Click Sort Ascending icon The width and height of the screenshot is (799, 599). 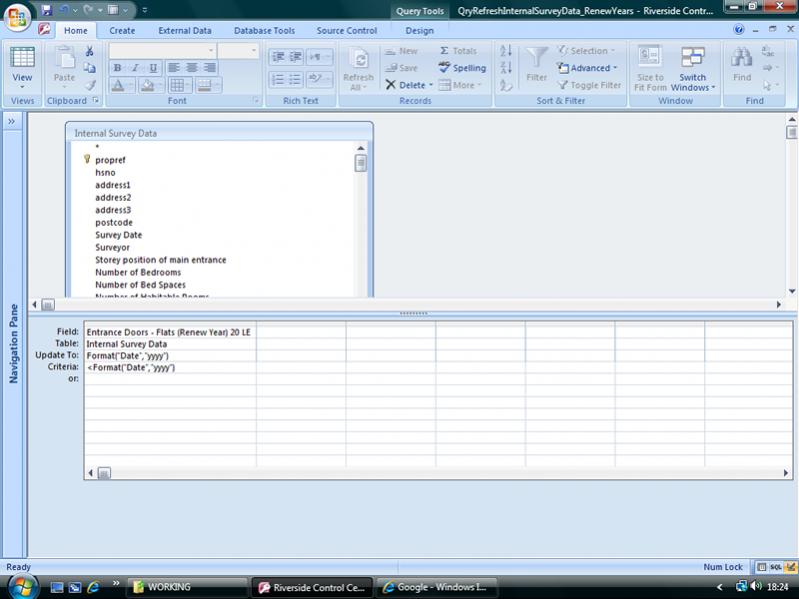pos(506,51)
